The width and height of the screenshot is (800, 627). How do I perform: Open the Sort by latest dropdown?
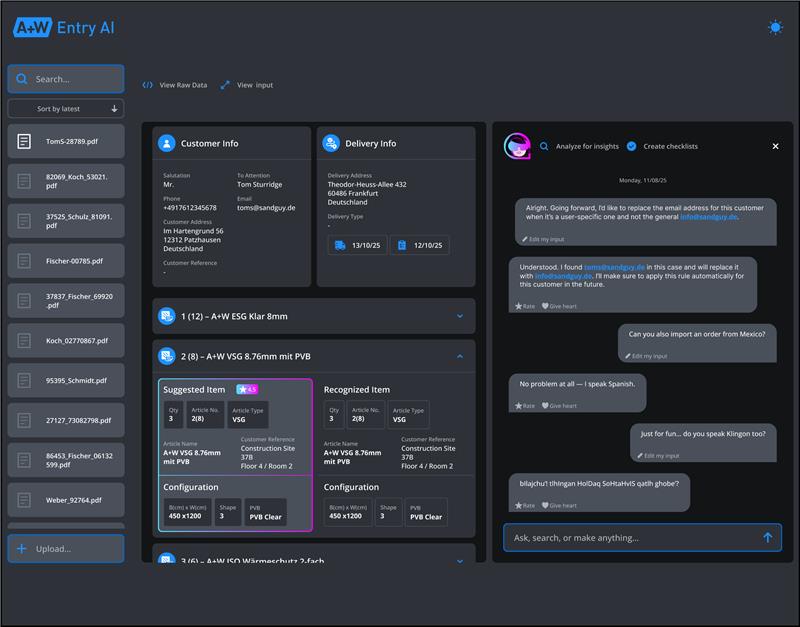coord(65,108)
